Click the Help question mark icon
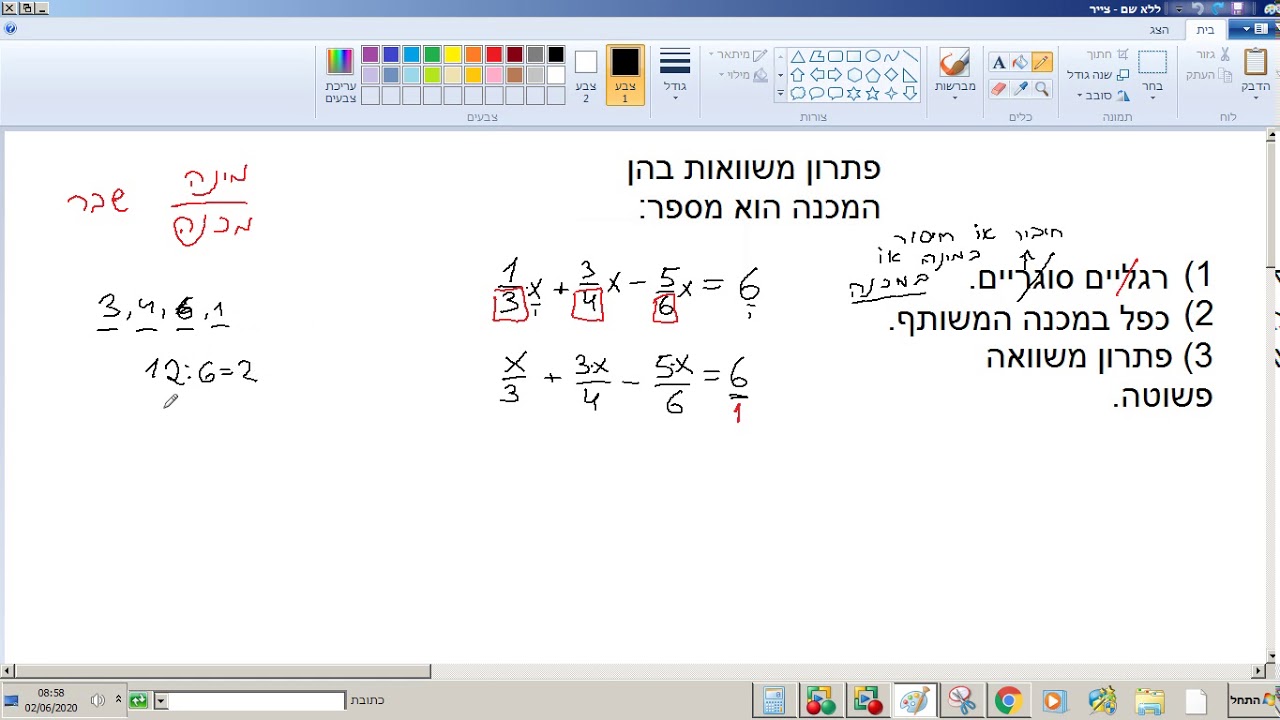 point(10,29)
